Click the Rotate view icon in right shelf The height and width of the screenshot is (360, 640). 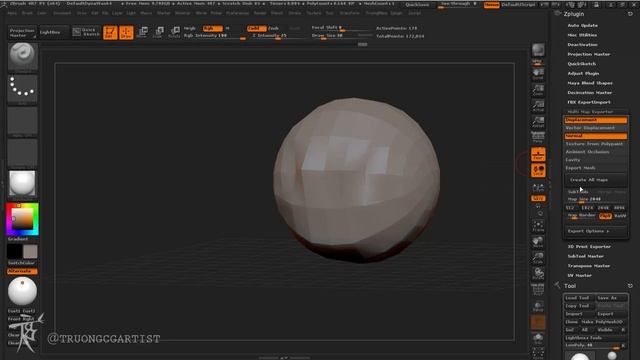[x=538, y=273]
